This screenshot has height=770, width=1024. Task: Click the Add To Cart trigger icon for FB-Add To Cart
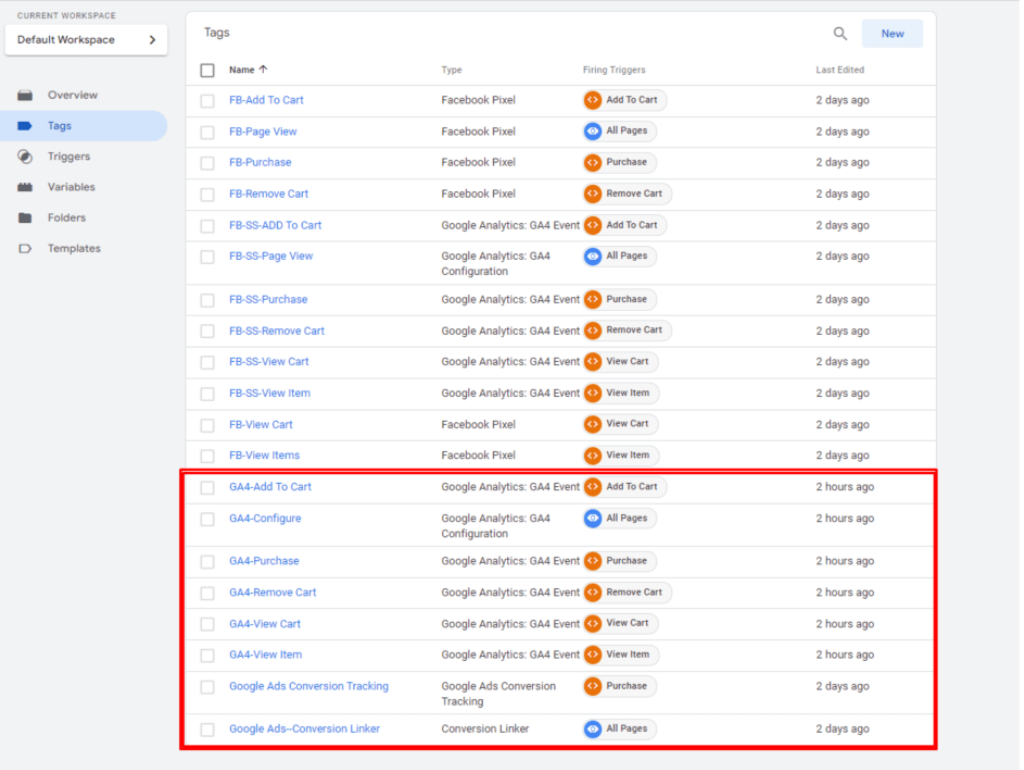593,100
